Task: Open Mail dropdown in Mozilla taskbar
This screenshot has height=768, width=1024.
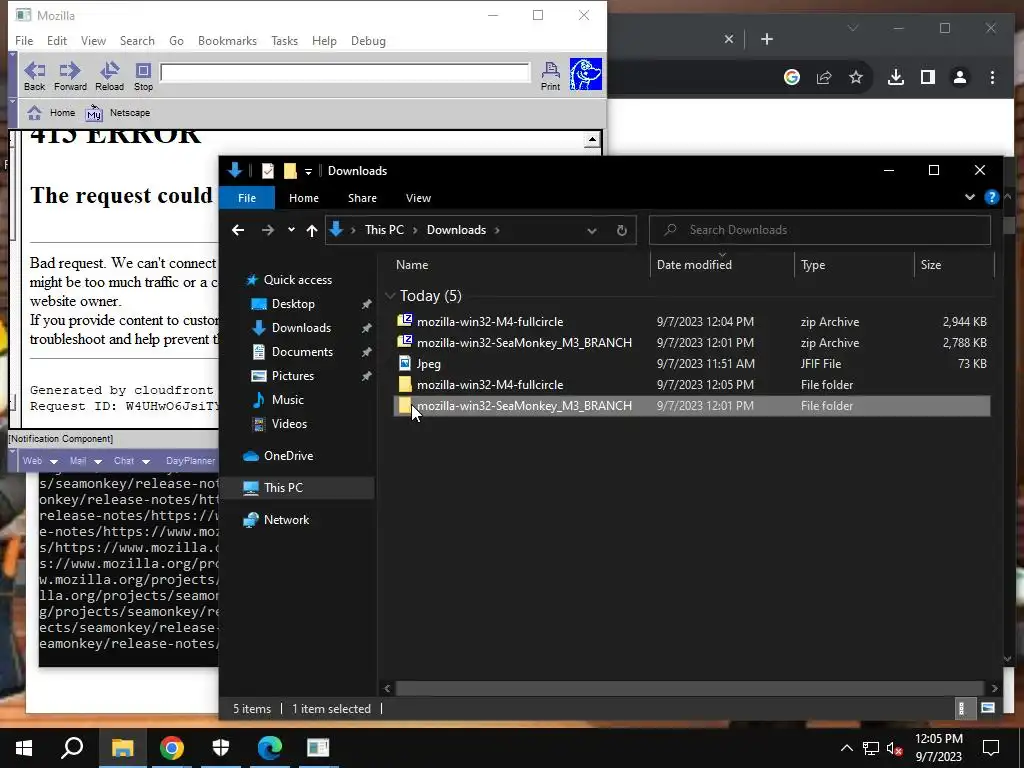Action: click(x=86, y=460)
